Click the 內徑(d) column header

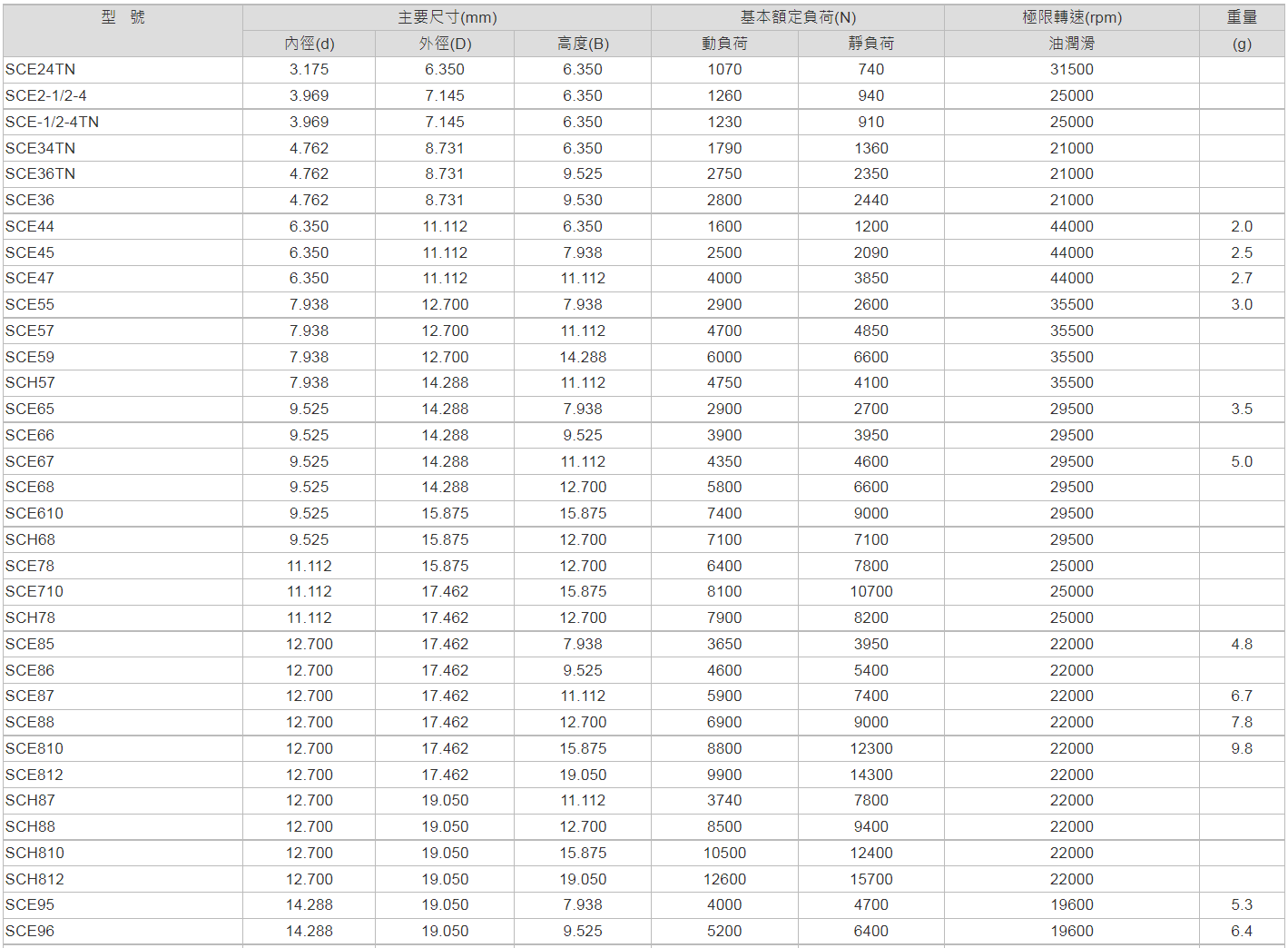click(x=309, y=44)
